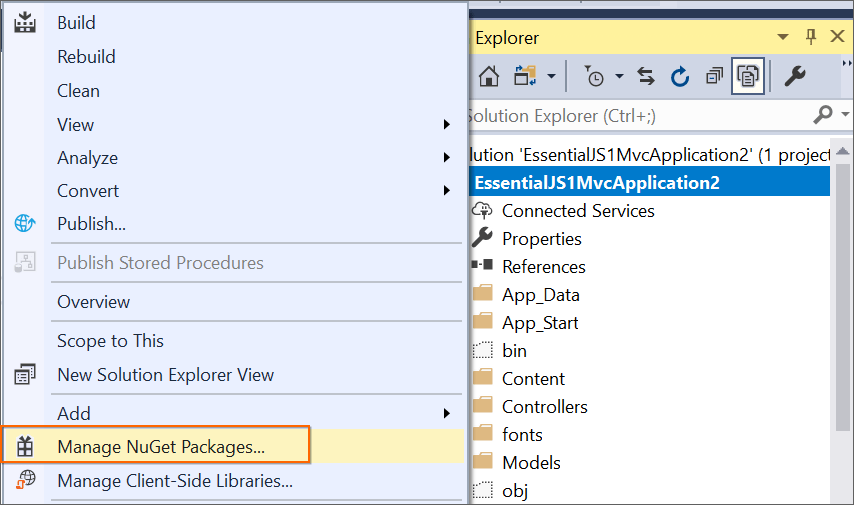This screenshot has width=854, height=505.
Task: Click the Collapse All icon
Action: (714, 76)
